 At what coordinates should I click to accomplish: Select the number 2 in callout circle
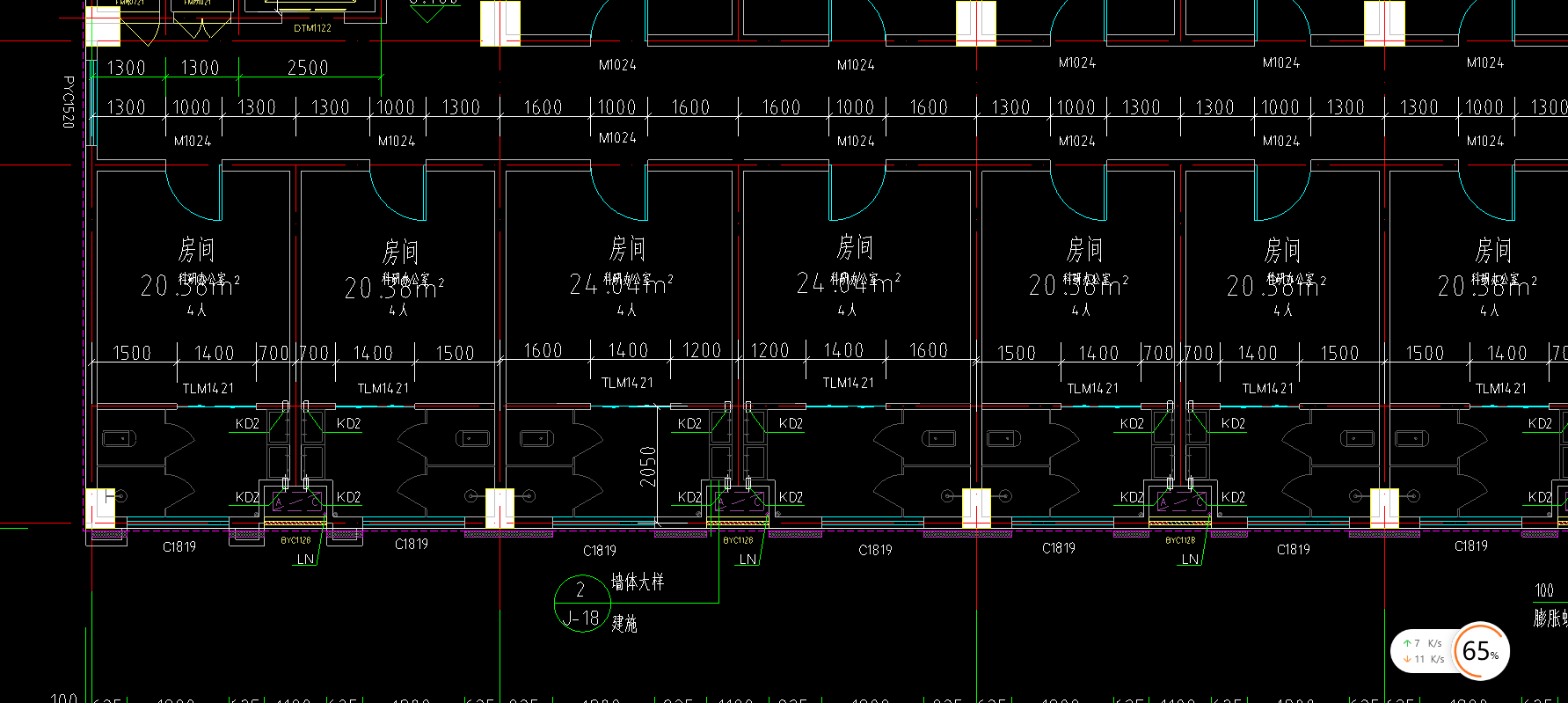[x=580, y=589]
